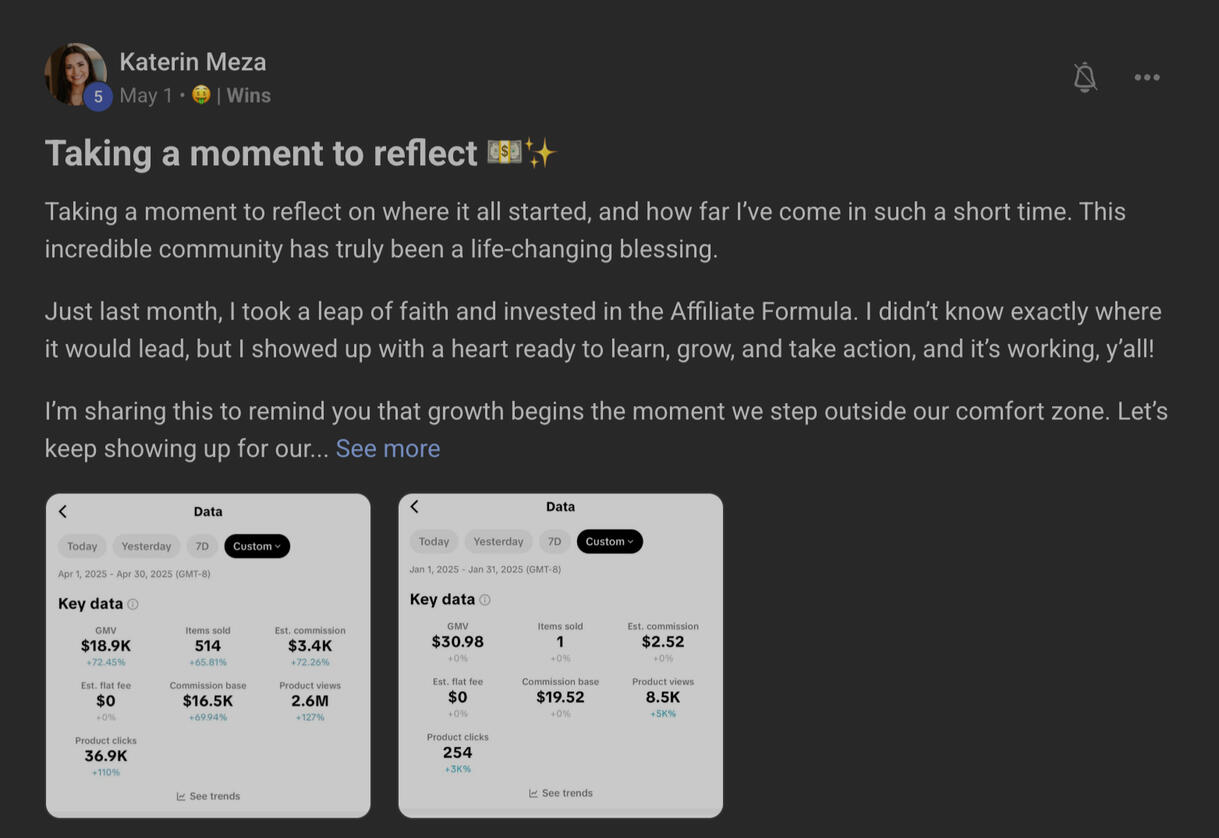The height and width of the screenshot is (838, 1219).
Task: Toggle the post notification bell
Action: 1085,77
